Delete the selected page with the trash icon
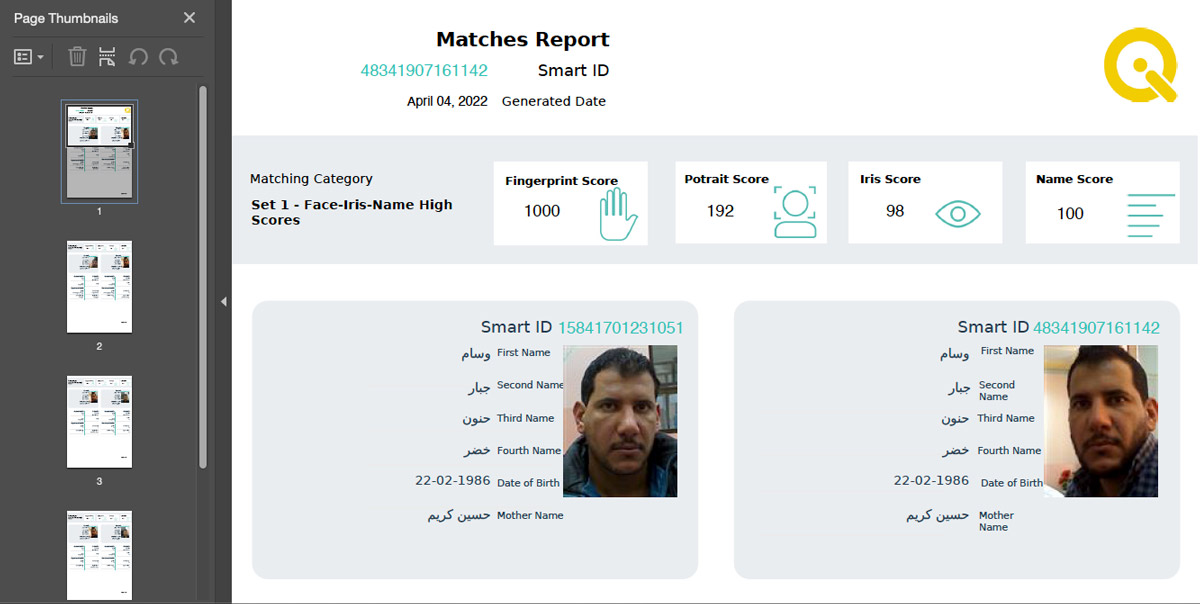The width and height of the screenshot is (1200, 604). (77, 57)
